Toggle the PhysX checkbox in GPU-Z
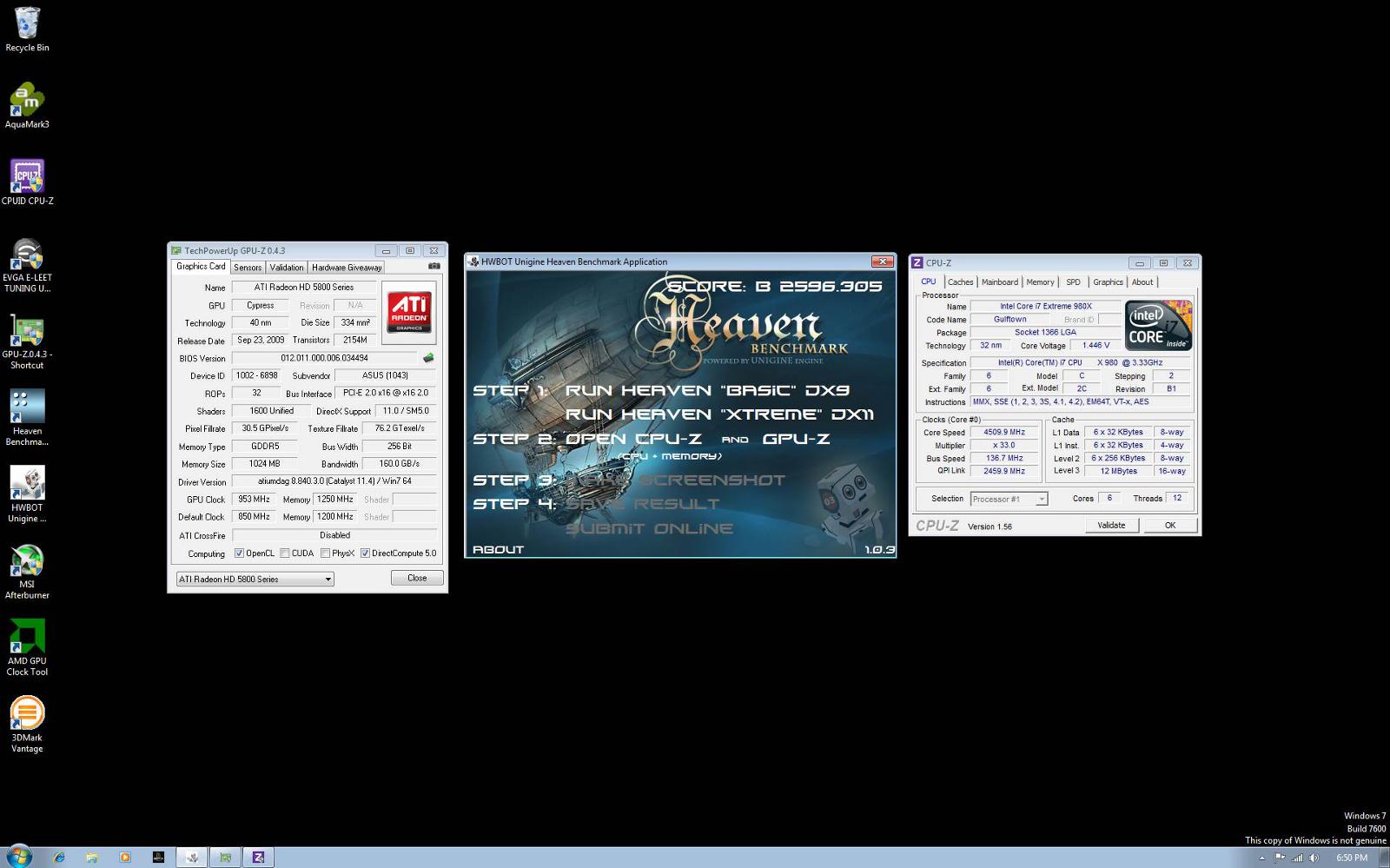 325,553
